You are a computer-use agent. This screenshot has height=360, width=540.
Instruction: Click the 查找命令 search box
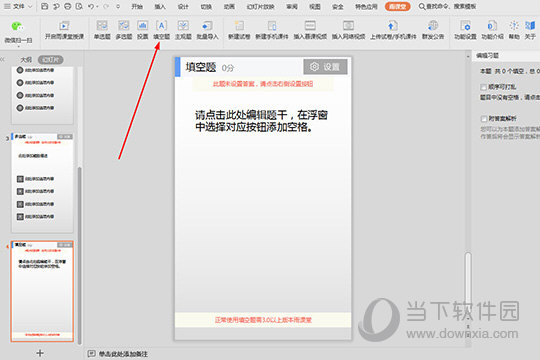tap(447, 6)
